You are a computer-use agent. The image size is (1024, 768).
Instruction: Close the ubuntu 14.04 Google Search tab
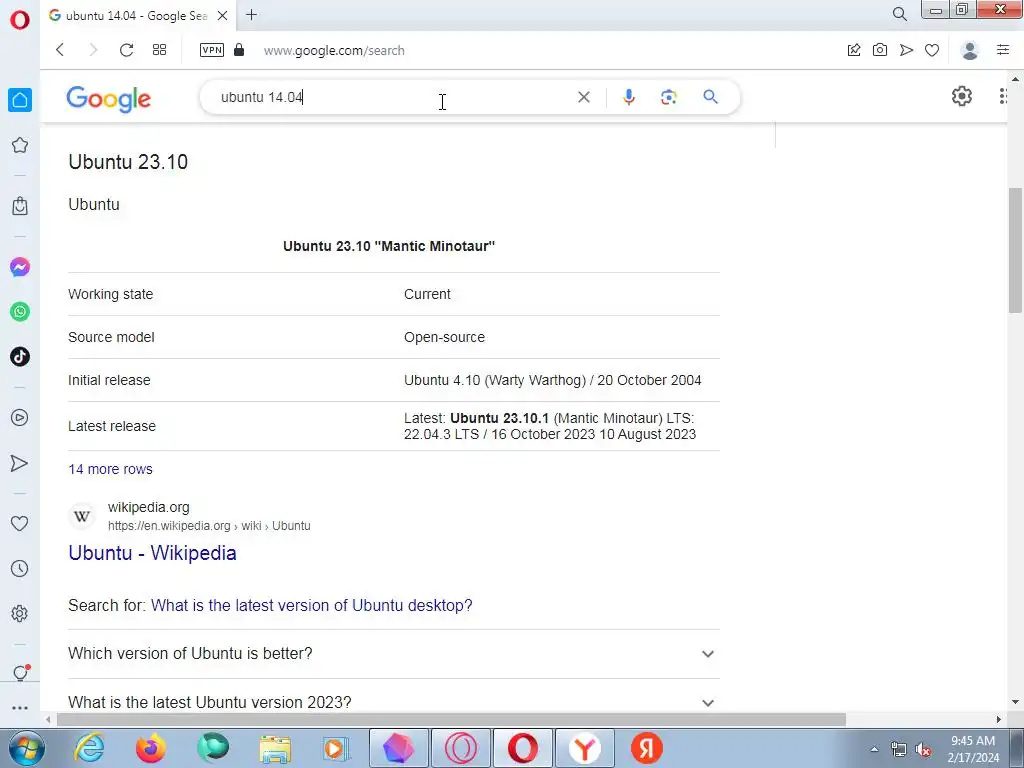point(223,15)
